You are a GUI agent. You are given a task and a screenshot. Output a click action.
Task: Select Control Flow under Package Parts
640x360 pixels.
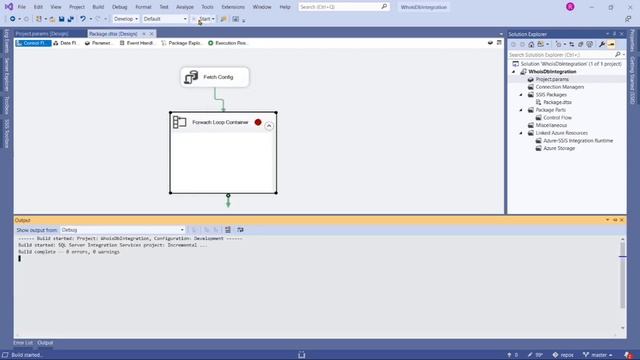click(x=557, y=118)
